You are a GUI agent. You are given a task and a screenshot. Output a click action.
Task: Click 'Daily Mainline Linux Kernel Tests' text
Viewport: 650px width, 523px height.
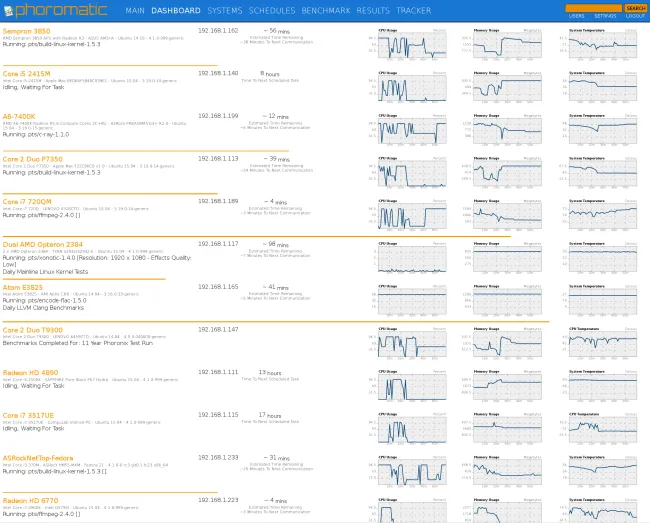(x=45, y=272)
